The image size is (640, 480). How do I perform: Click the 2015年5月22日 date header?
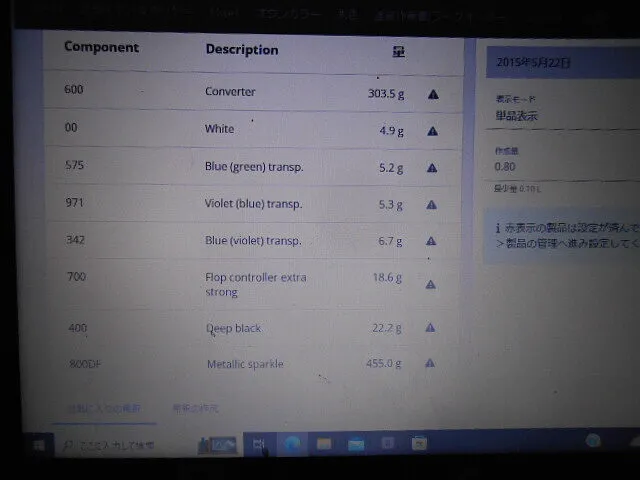tap(534, 63)
